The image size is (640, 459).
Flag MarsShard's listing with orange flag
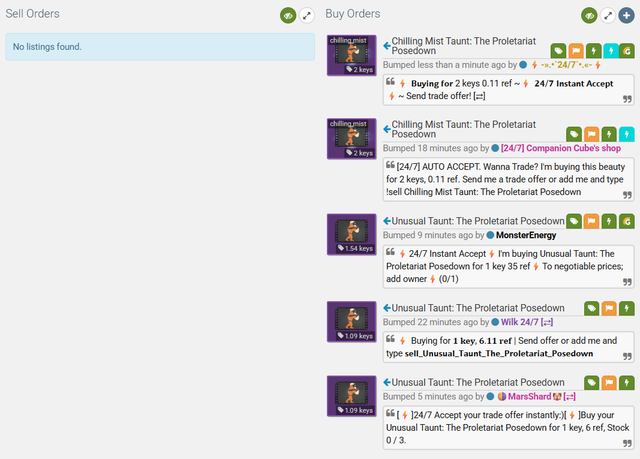point(609,383)
